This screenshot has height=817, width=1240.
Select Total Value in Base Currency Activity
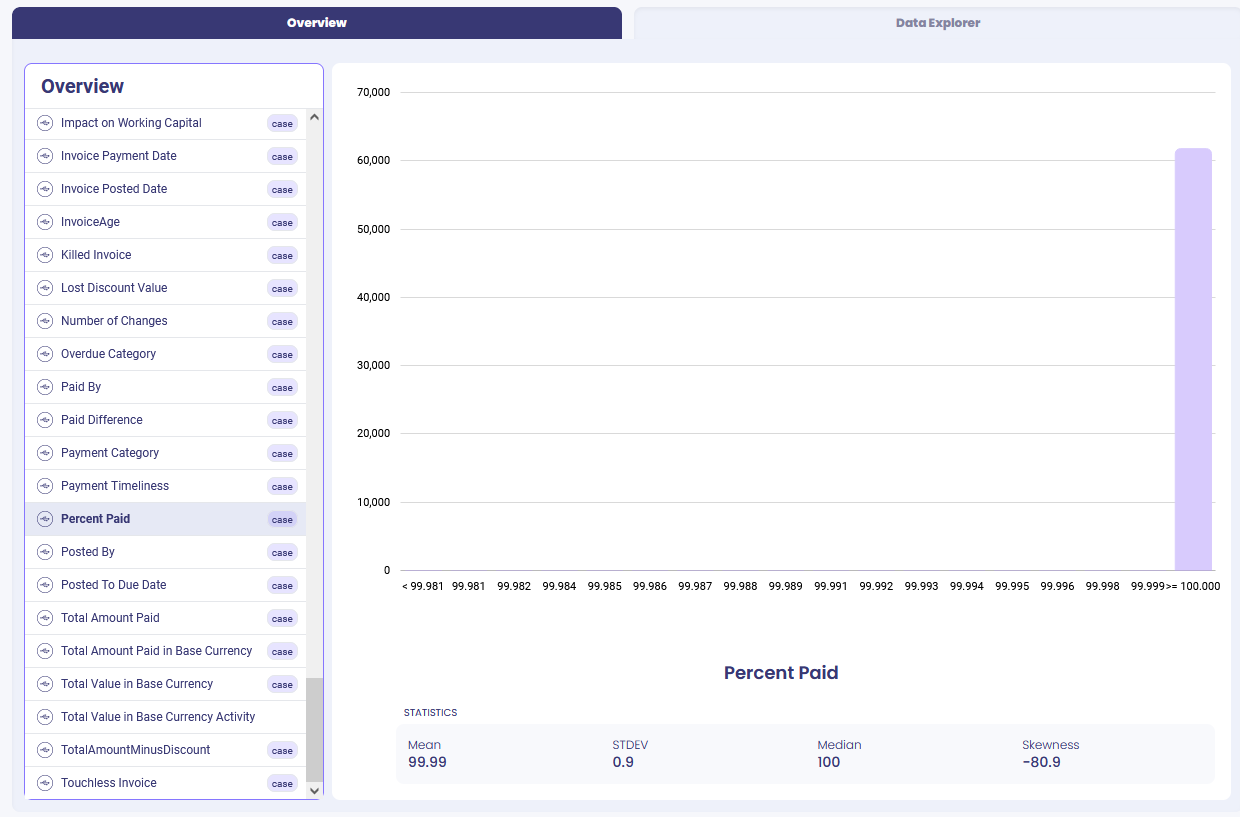pyautogui.click(x=158, y=717)
